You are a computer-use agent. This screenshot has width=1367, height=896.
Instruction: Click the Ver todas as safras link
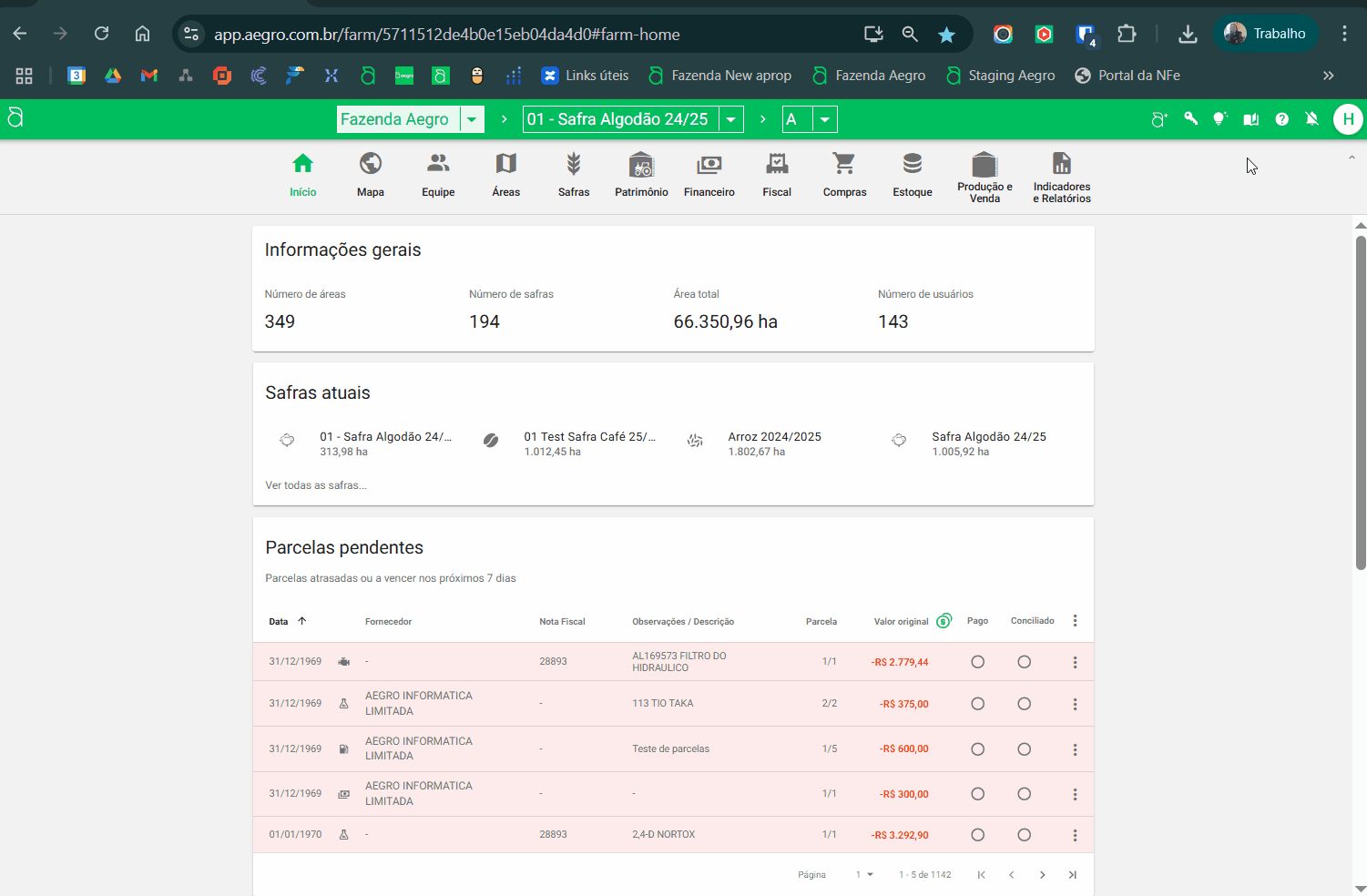tap(316, 485)
